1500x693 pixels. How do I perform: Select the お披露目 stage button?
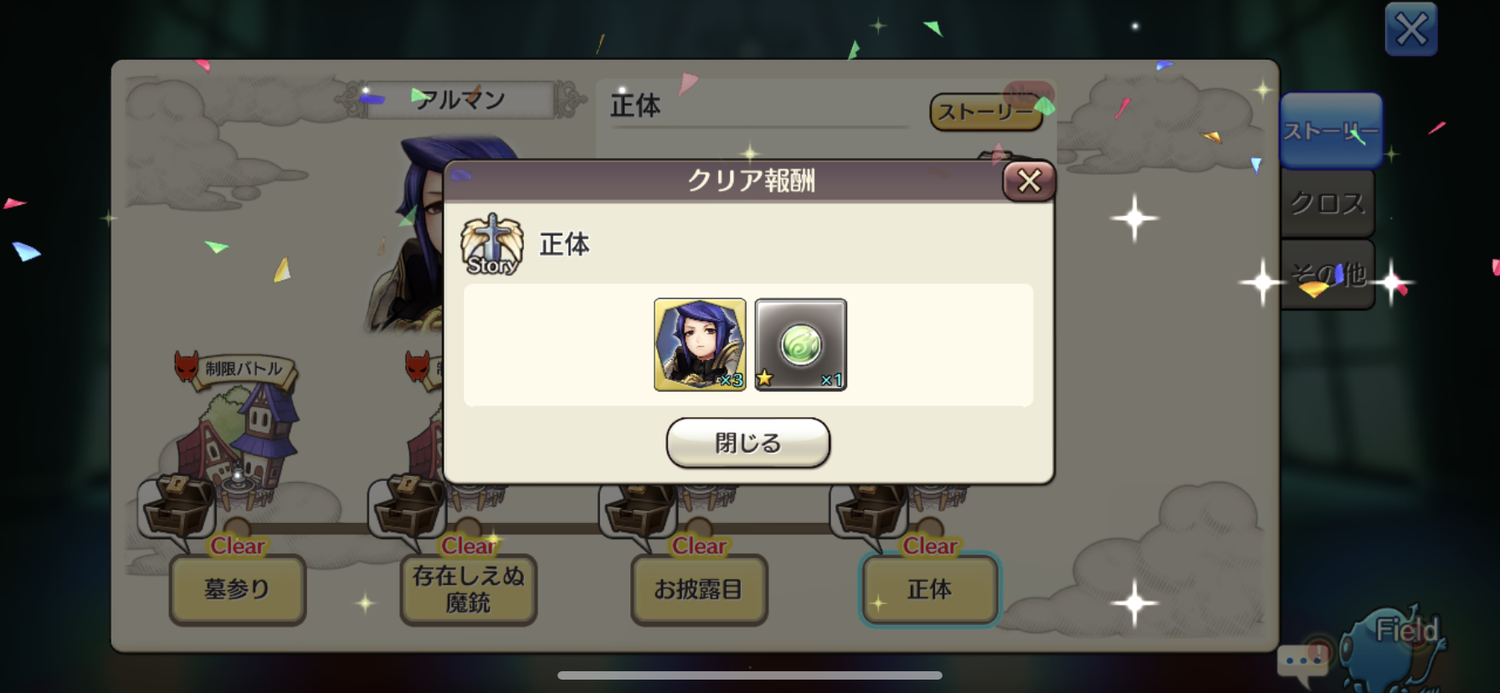point(699,590)
